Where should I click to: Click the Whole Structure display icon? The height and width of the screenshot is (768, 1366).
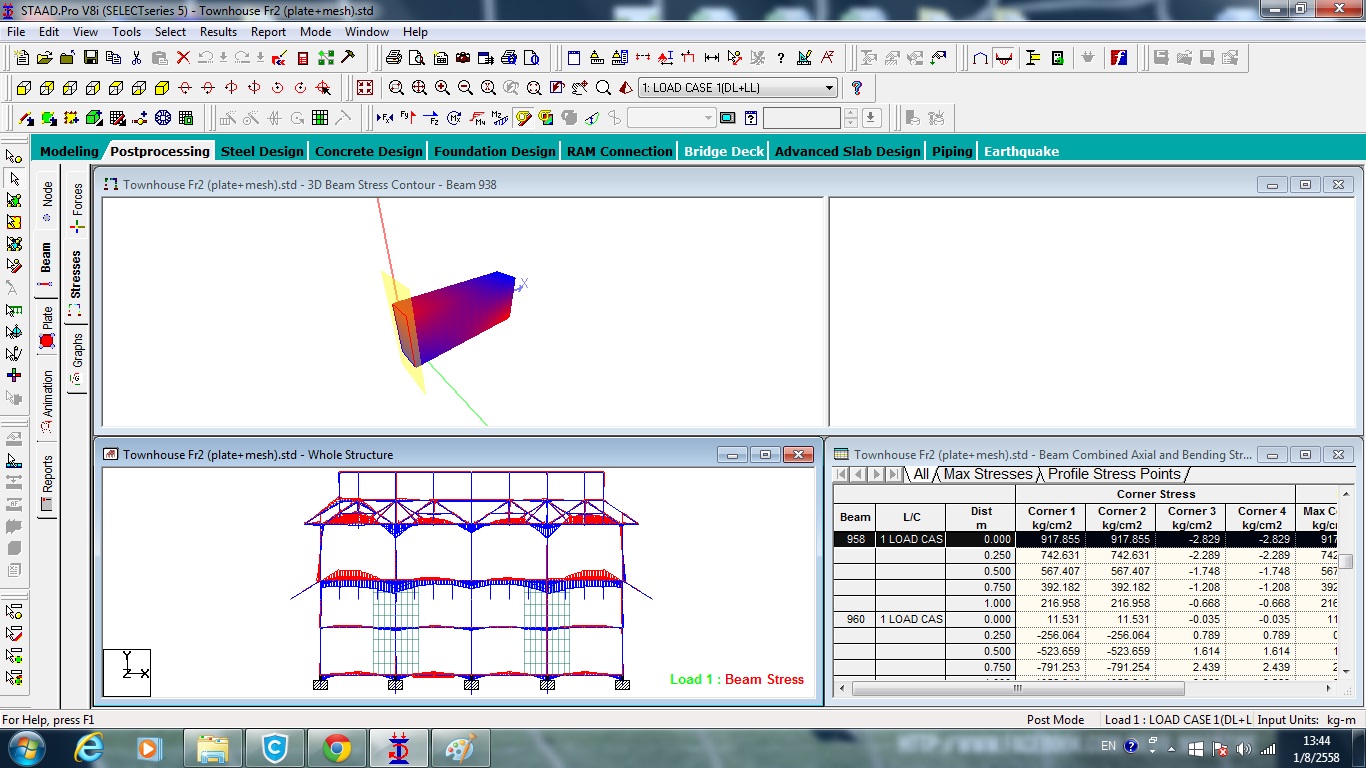(x=365, y=87)
